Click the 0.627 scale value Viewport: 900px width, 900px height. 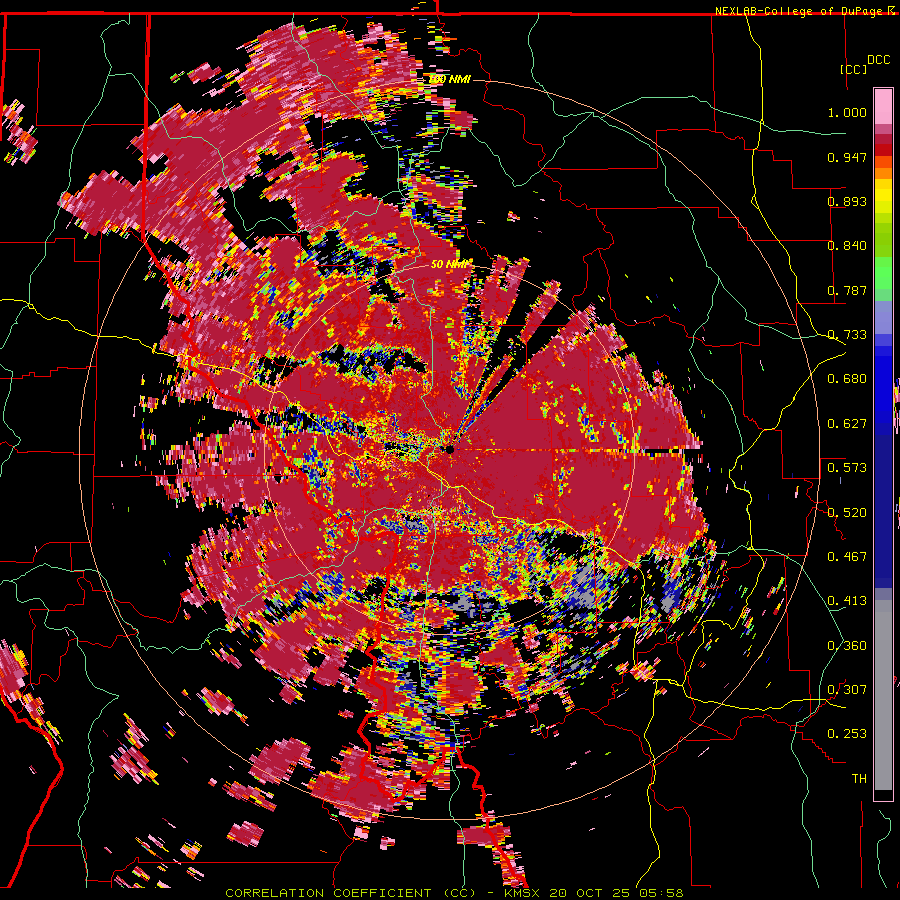pos(847,424)
